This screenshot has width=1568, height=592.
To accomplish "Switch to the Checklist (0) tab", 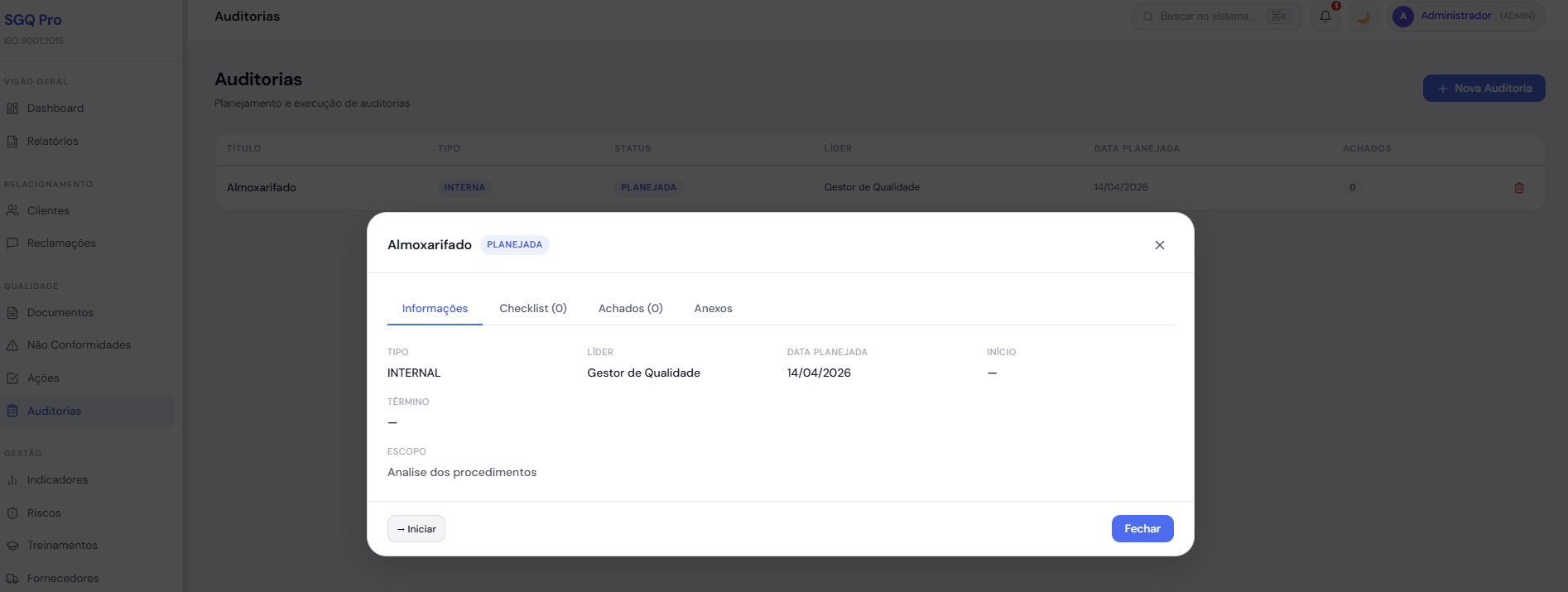I will (x=532, y=309).
